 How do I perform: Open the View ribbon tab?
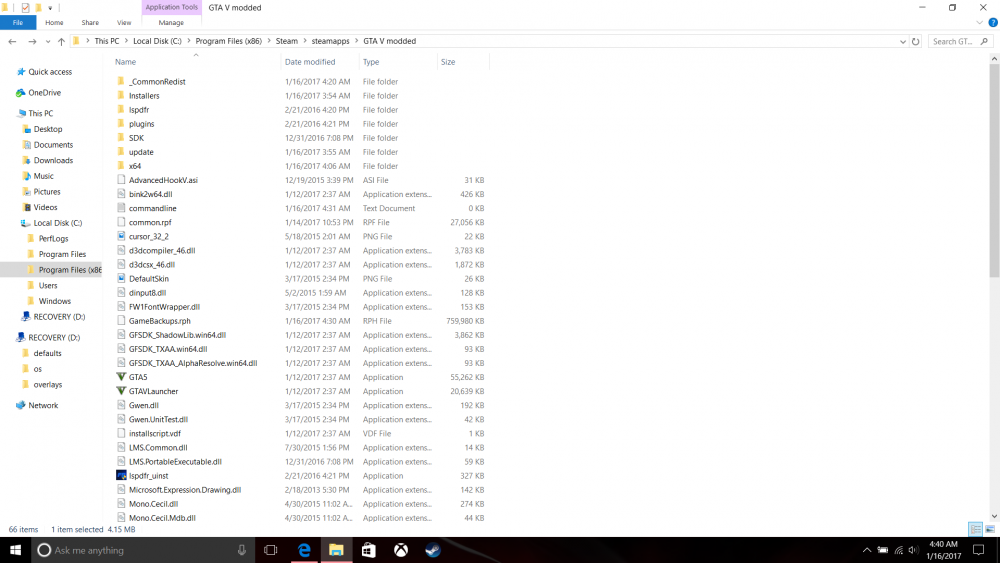point(124,22)
